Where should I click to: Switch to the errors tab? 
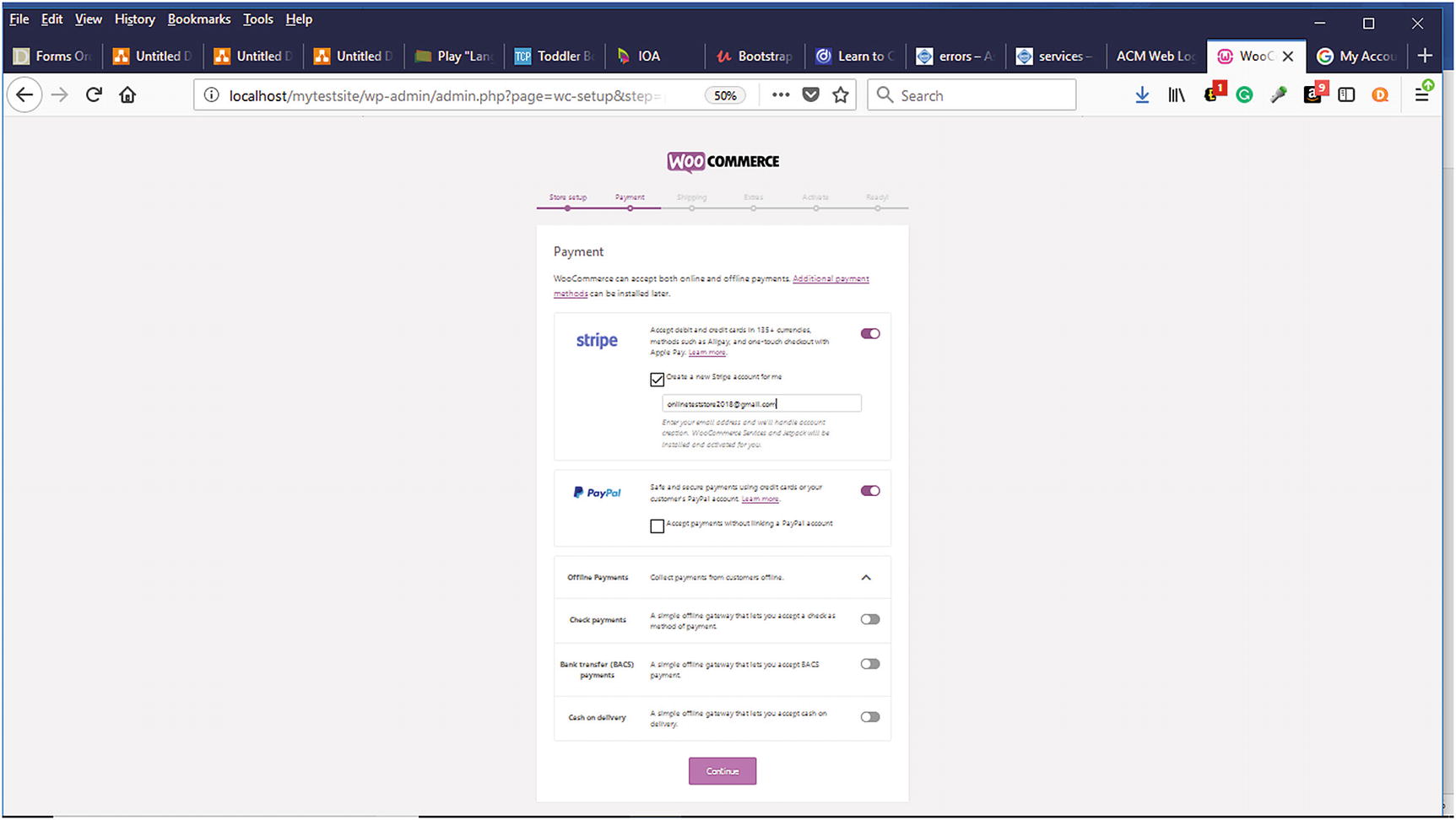pyautogui.click(x=955, y=56)
